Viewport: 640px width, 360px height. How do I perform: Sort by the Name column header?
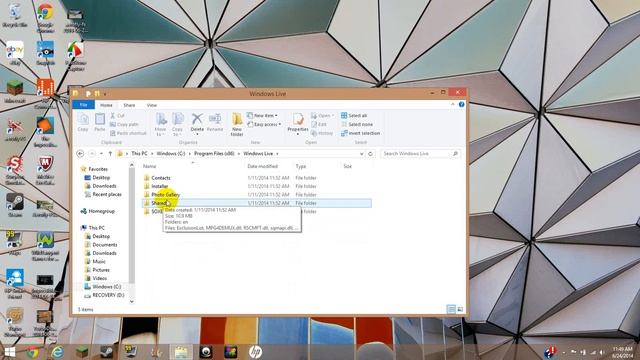coord(149,166)
